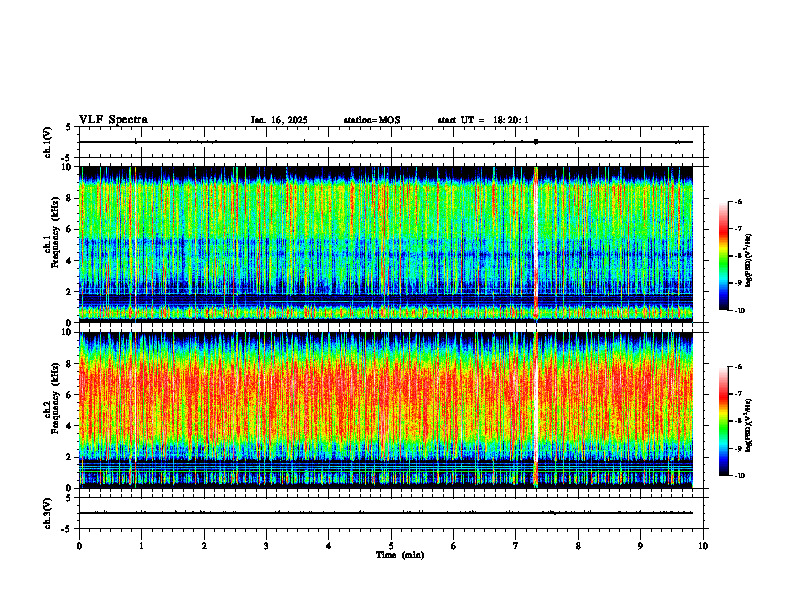Screen dimensions: 792x612
Task: Click time axis tick label "4"
Action: (x=329, y=546)
